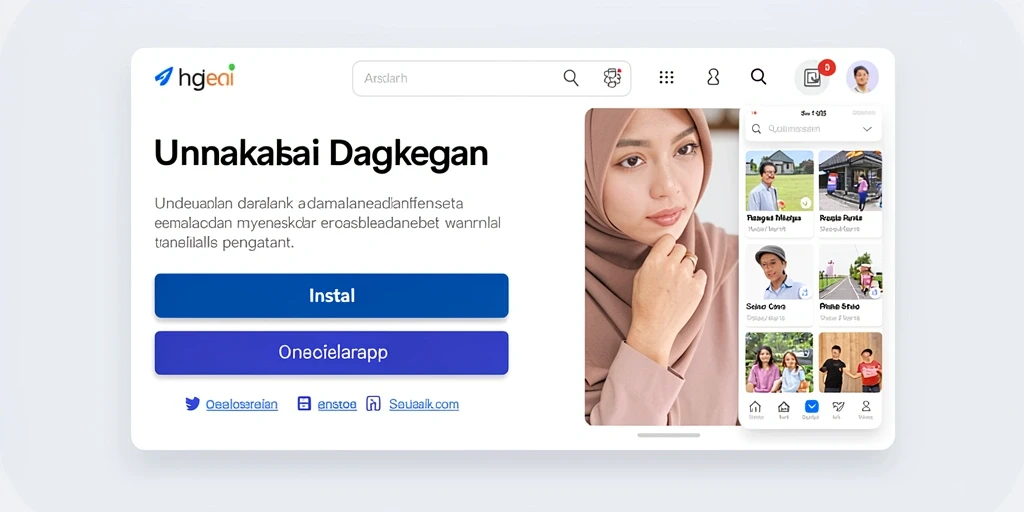1024x512 pixels.
Task: Open the chat bubbles icon in search box
Action: coord(612,78)
